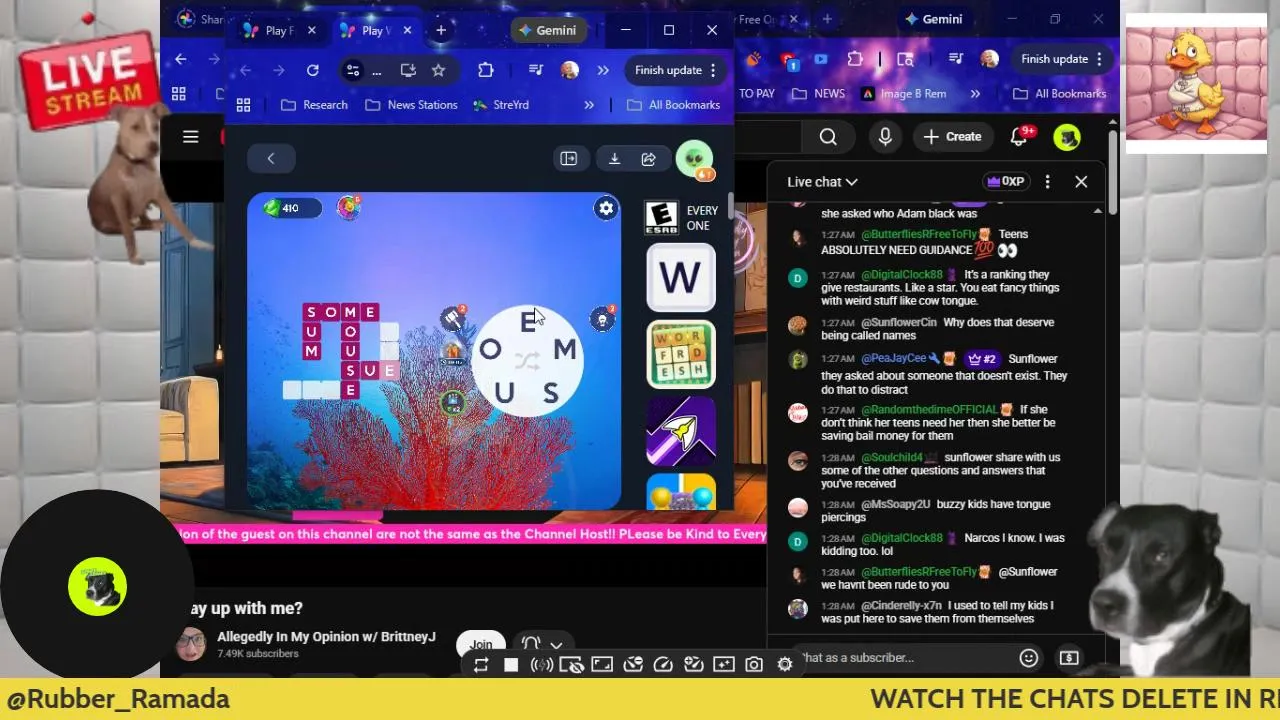Open Extensions puzzle icon in front browser
1280x720 pixels.
(486, 70)
